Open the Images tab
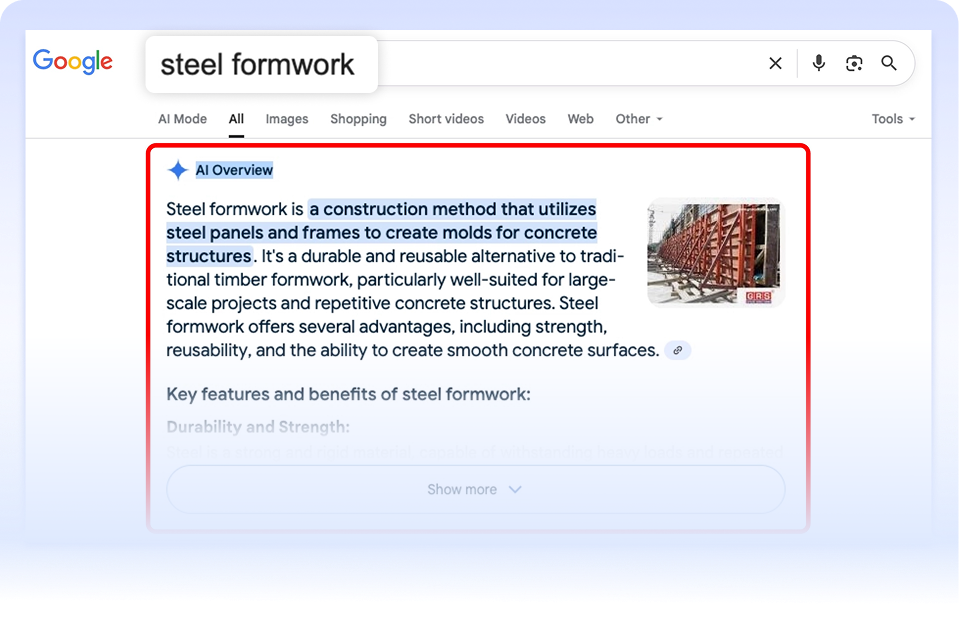 pos(287,119)
